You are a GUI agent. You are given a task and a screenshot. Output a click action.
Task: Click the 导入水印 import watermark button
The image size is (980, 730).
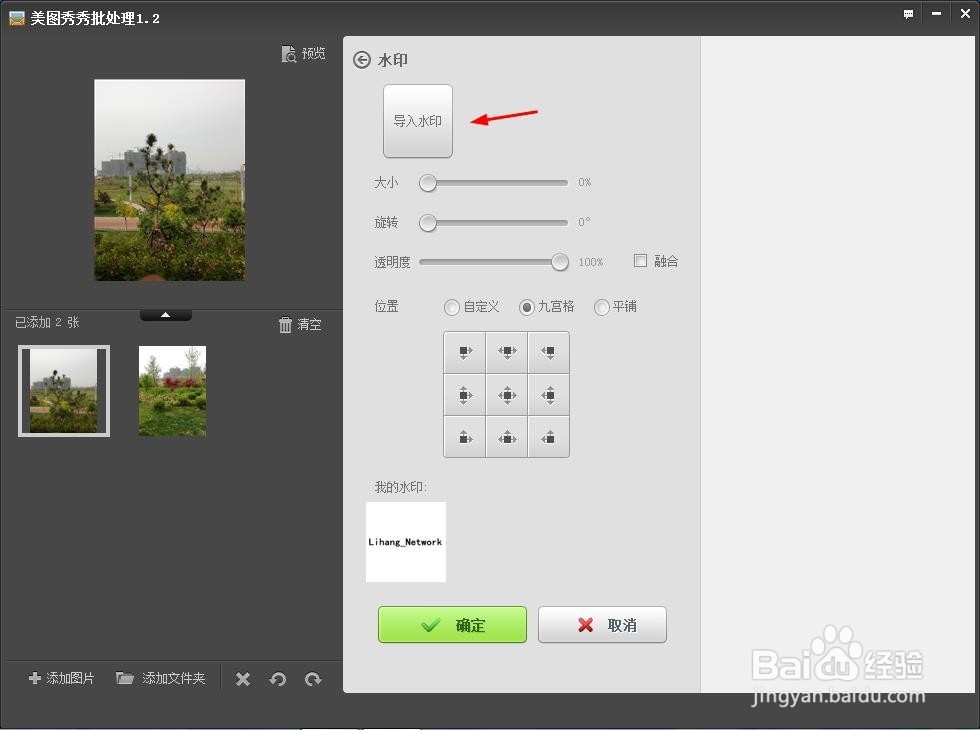(x=417, y=120)
